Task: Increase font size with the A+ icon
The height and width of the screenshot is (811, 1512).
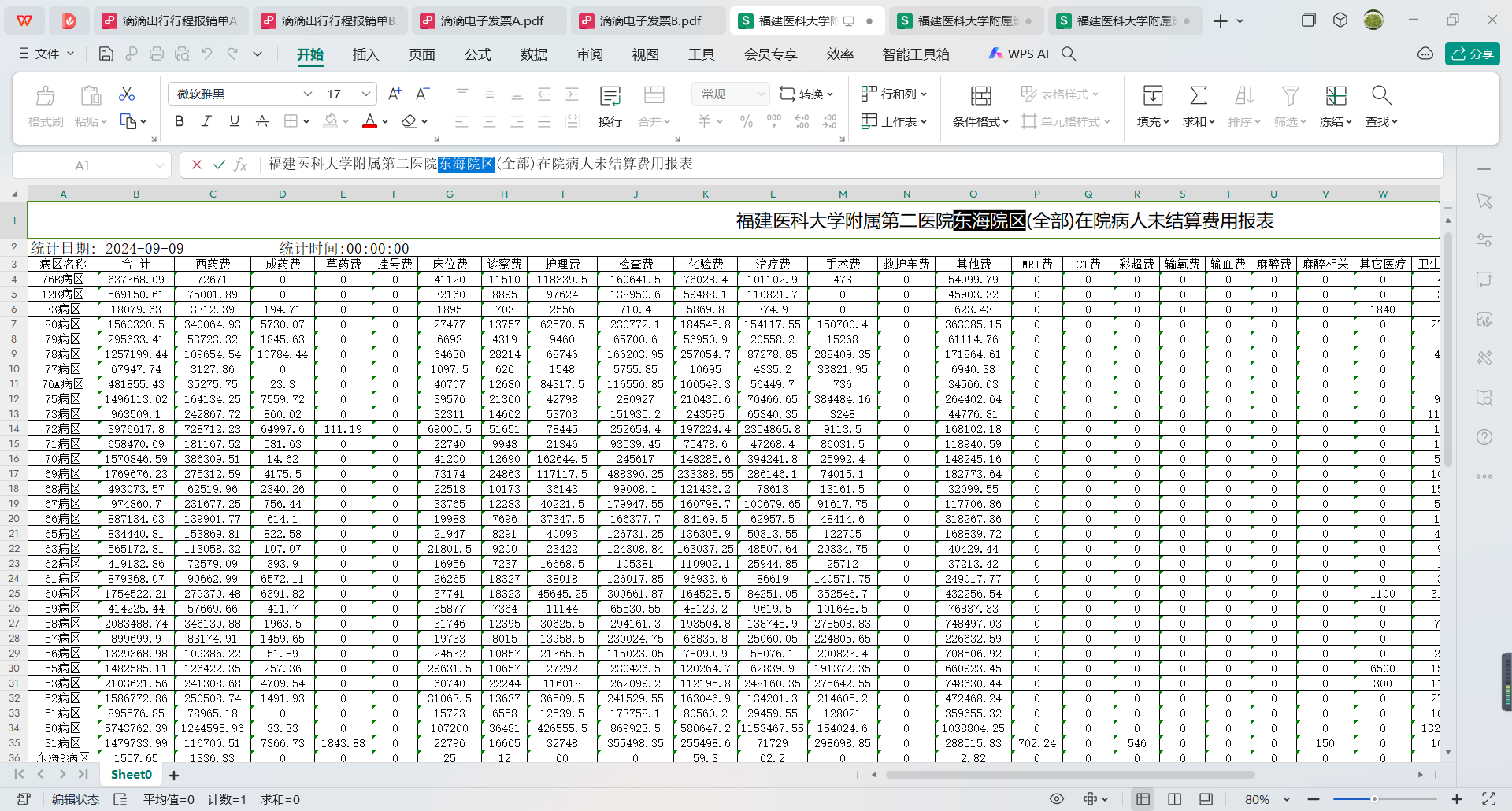Action: 395,94
